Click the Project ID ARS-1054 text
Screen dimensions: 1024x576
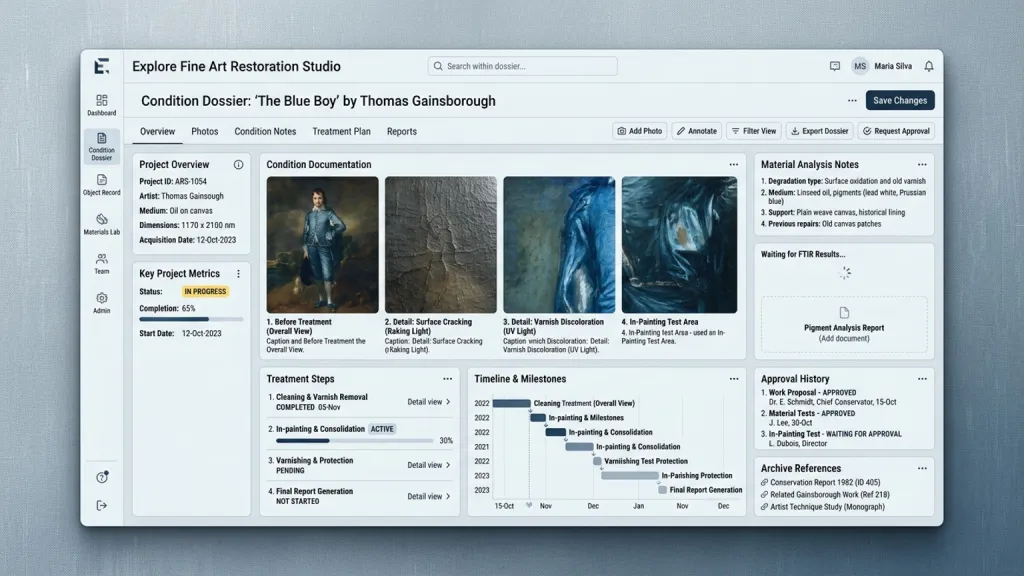tap(172, 182)
